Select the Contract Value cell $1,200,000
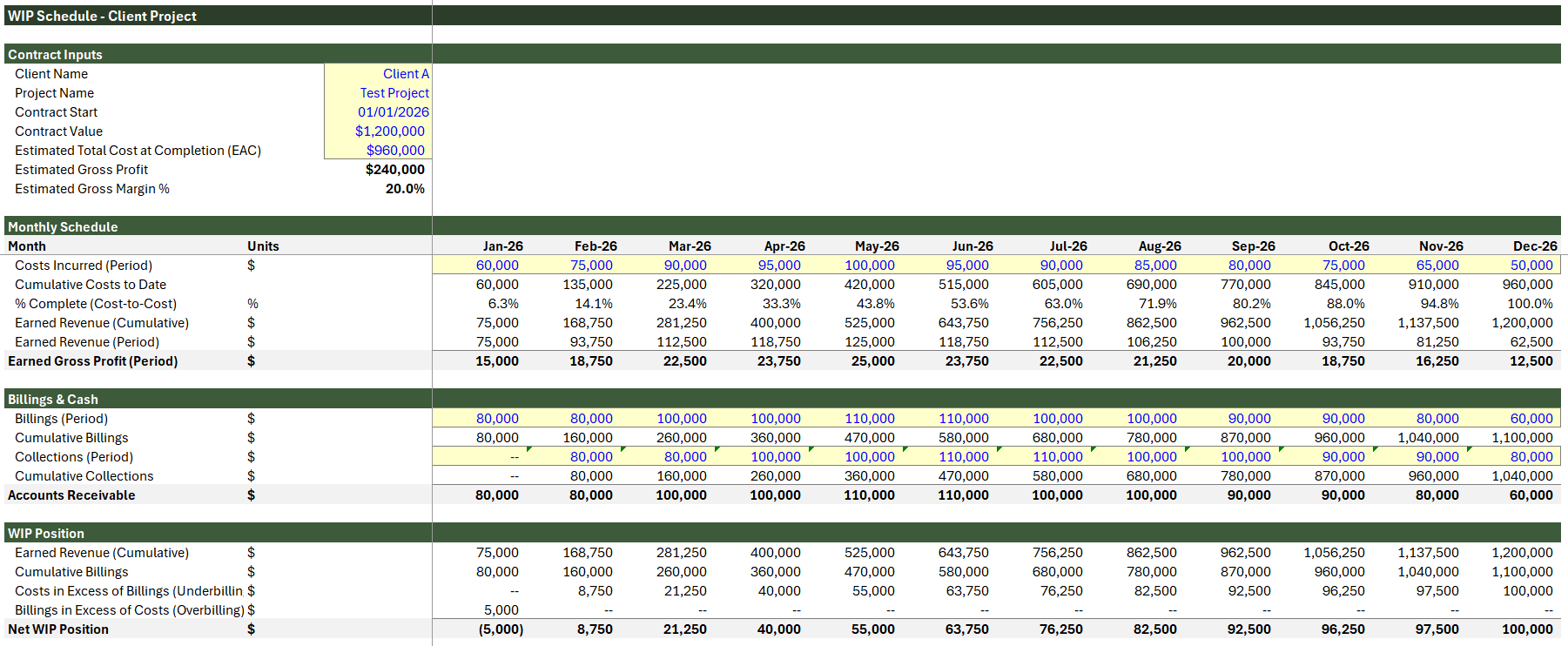Image resolution: width=1568 pixels, height=646 pixels. point(390,131)
